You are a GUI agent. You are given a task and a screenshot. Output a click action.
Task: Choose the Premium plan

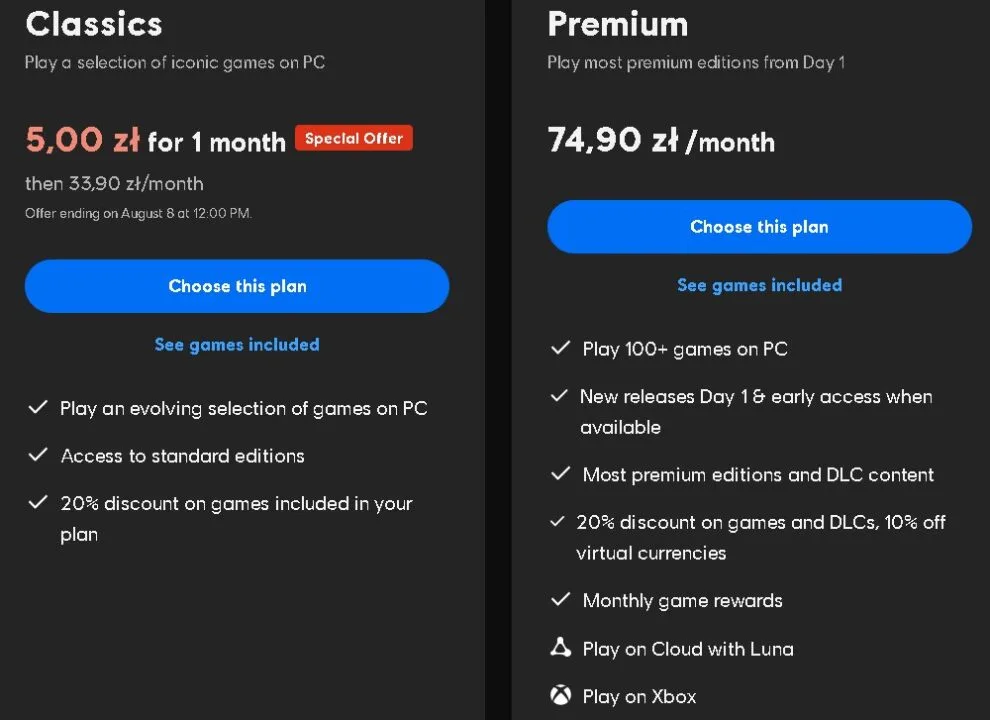click(x=759, y=227)
